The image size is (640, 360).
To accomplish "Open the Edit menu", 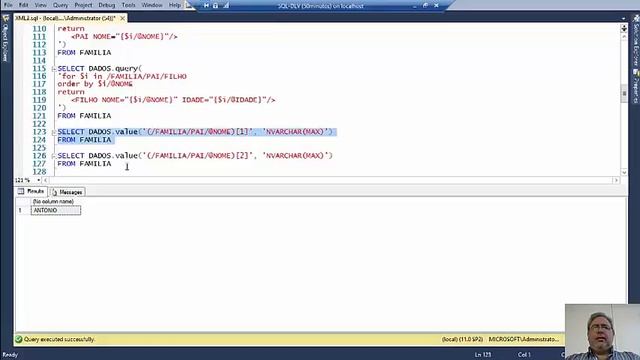I will [24, 5].
